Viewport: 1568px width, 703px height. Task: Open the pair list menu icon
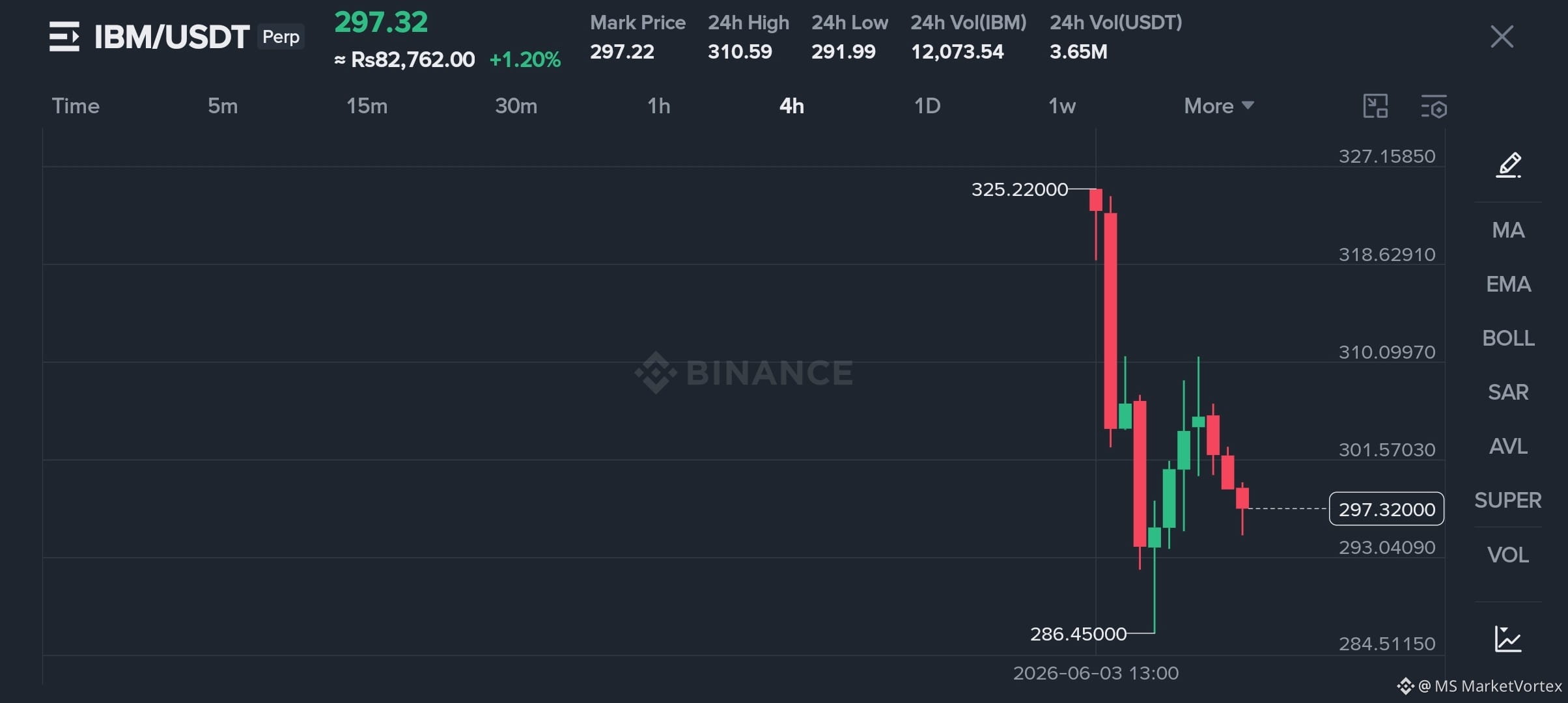64,36
